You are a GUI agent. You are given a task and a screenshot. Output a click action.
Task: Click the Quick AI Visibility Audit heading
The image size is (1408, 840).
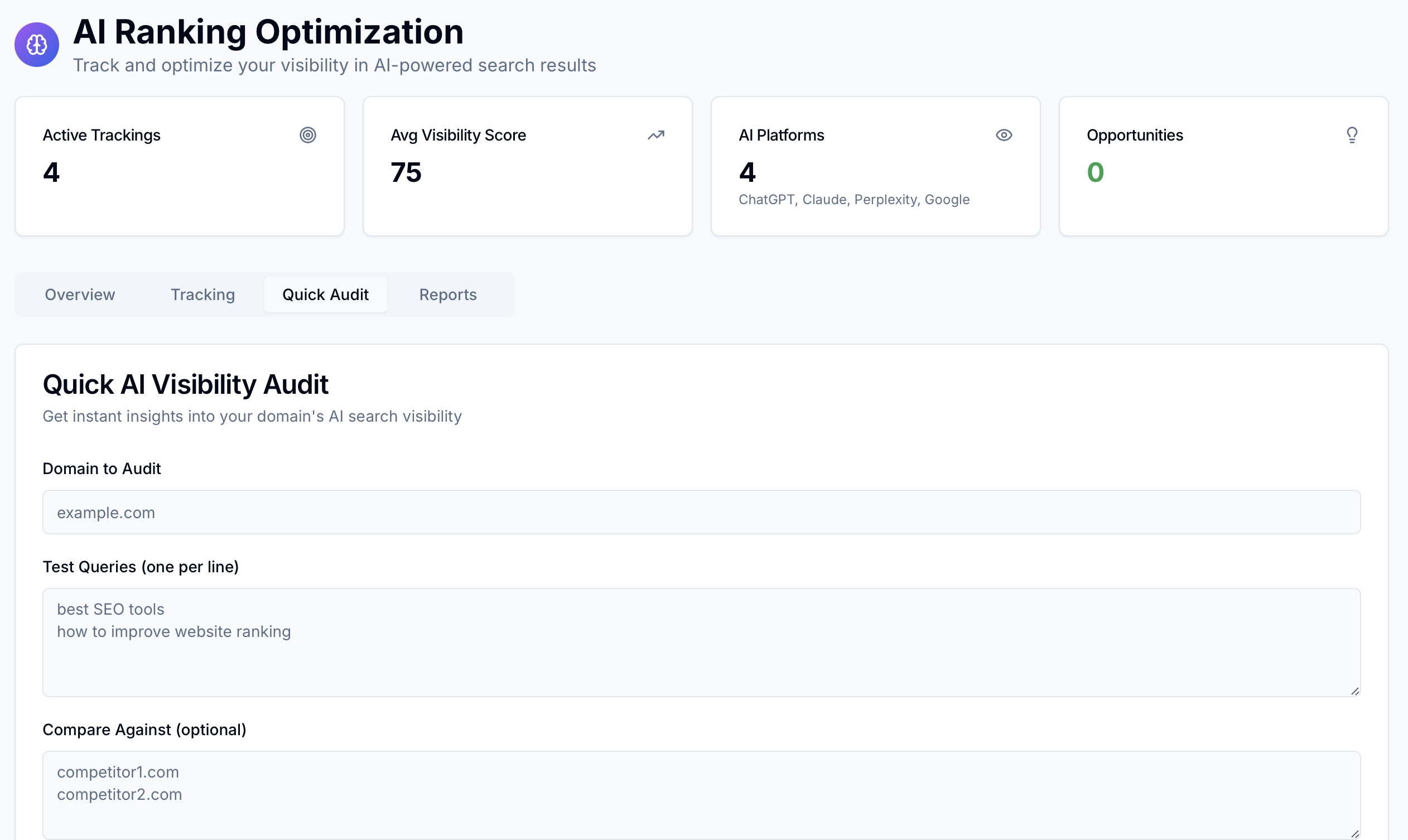pyautogui.click(x=186, y=385)
